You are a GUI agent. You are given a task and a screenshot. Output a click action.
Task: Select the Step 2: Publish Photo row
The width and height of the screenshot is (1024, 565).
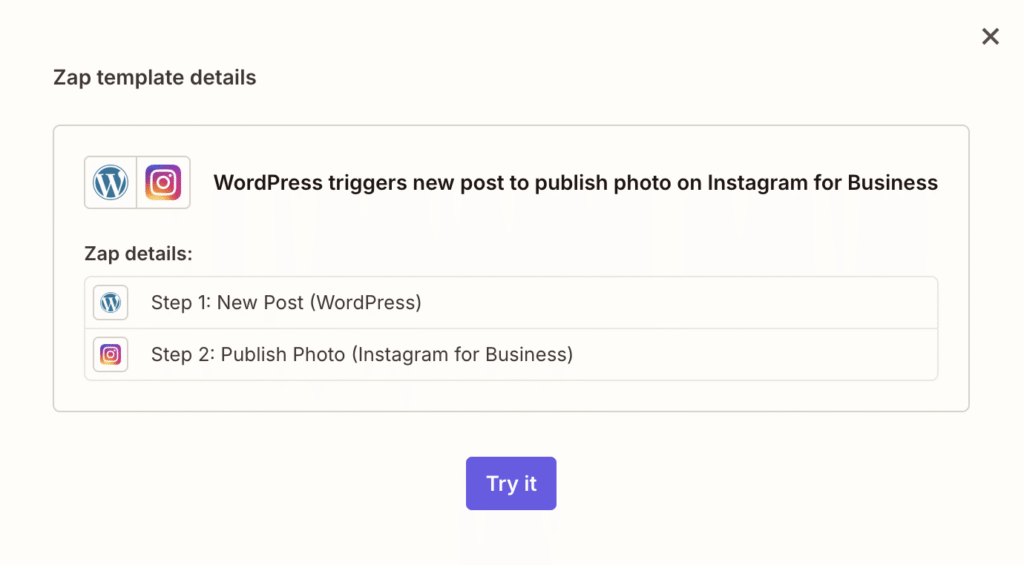tap(511, 354)
